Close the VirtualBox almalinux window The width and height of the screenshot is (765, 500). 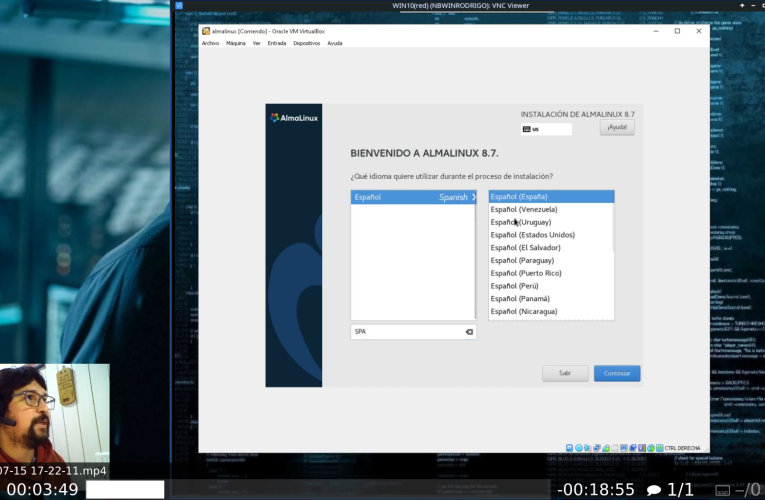699,31
